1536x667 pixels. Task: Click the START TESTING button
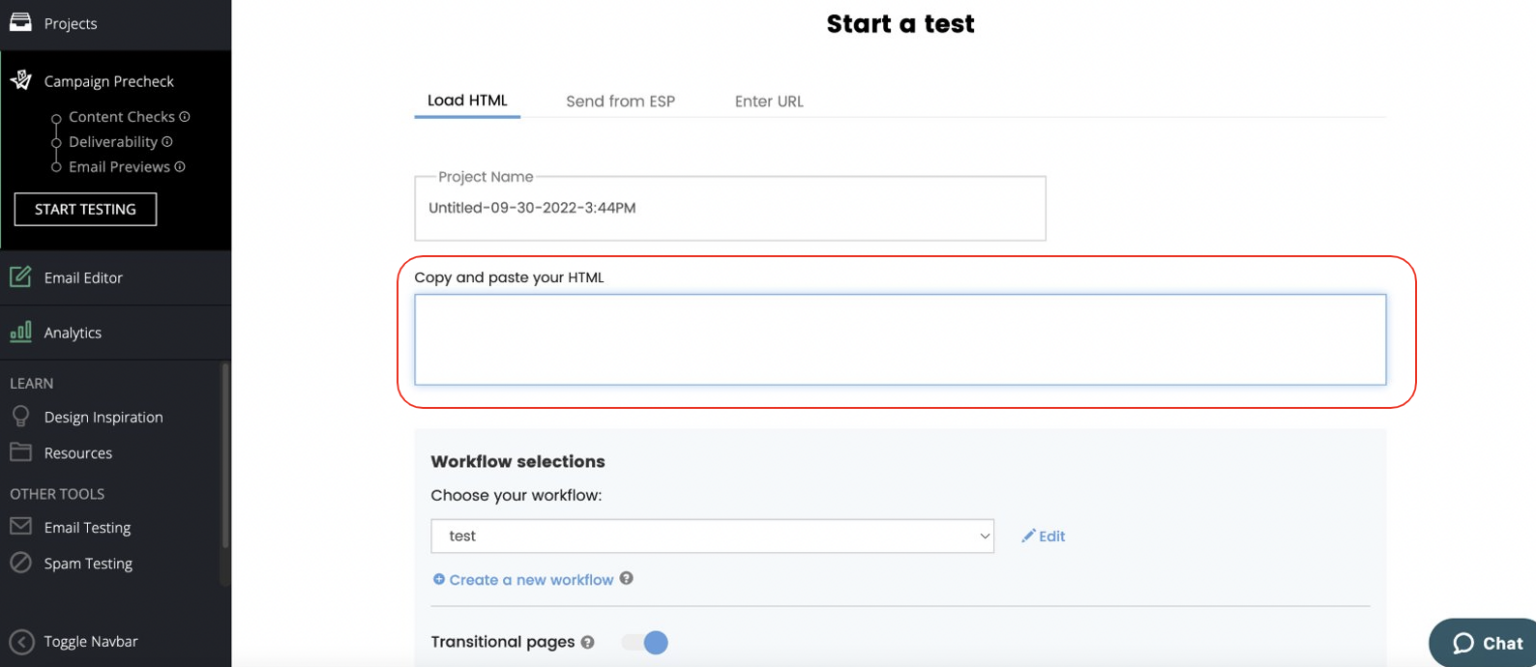click(85, 209)
